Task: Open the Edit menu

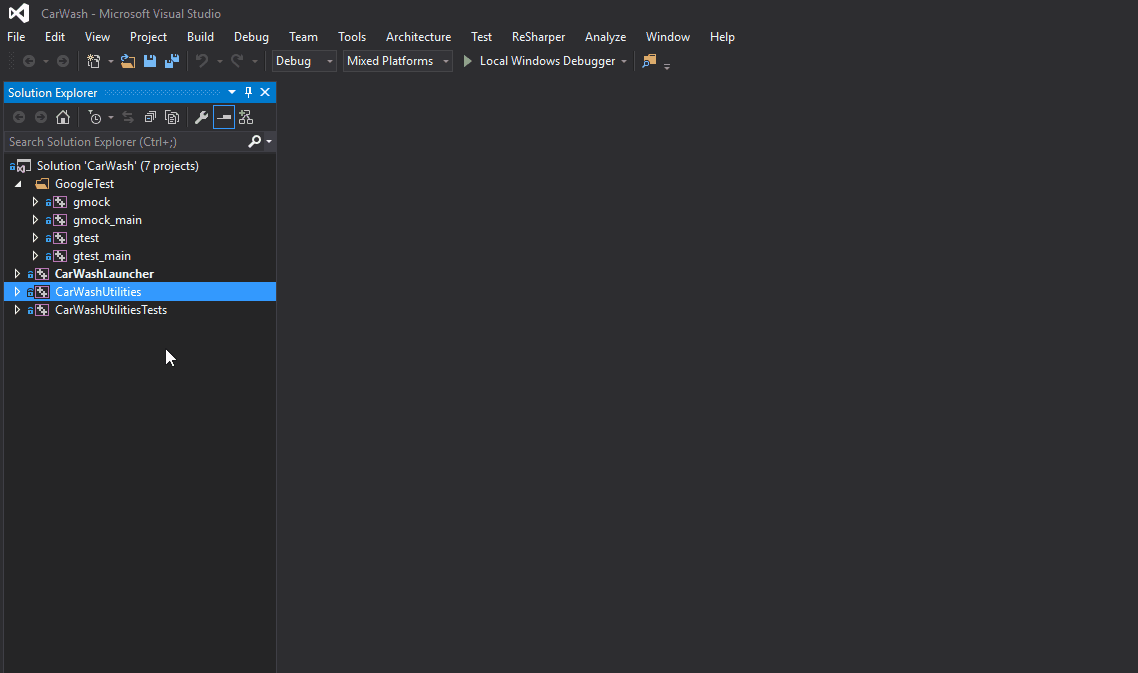Action: (54, 36)
